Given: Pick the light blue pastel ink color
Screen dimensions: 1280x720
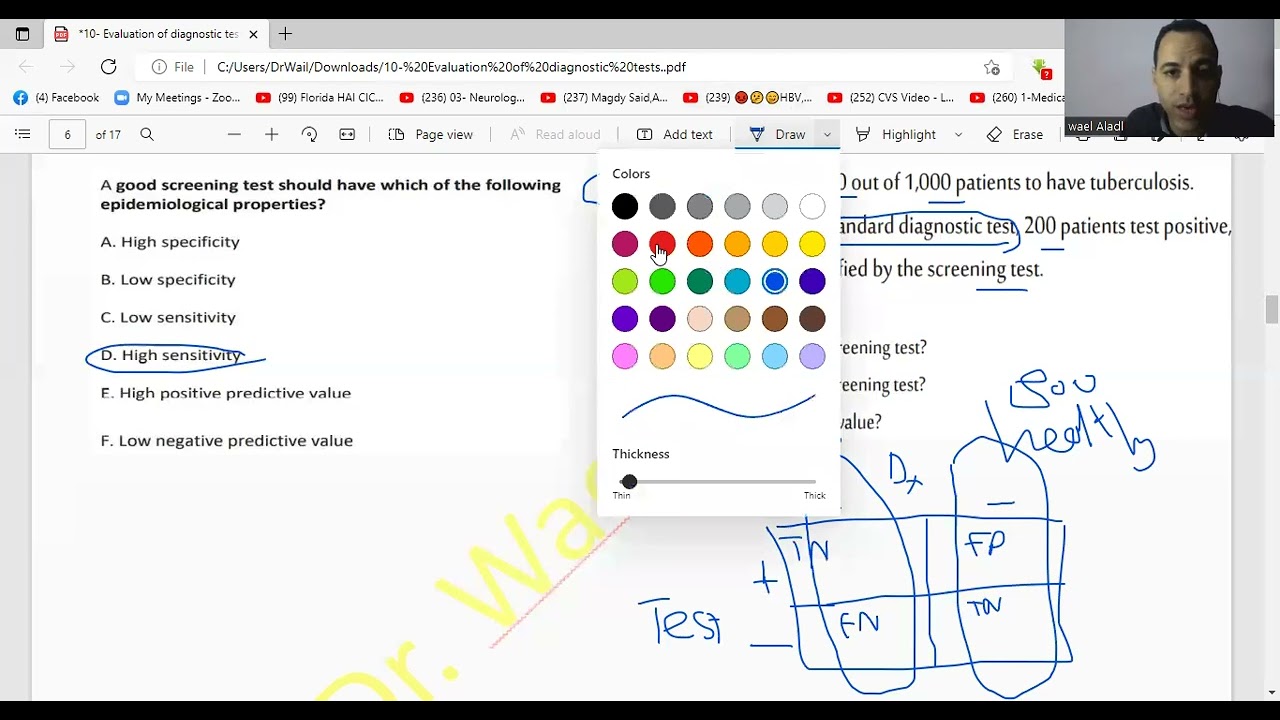Looking at the screenshot, I should (775, 356).
